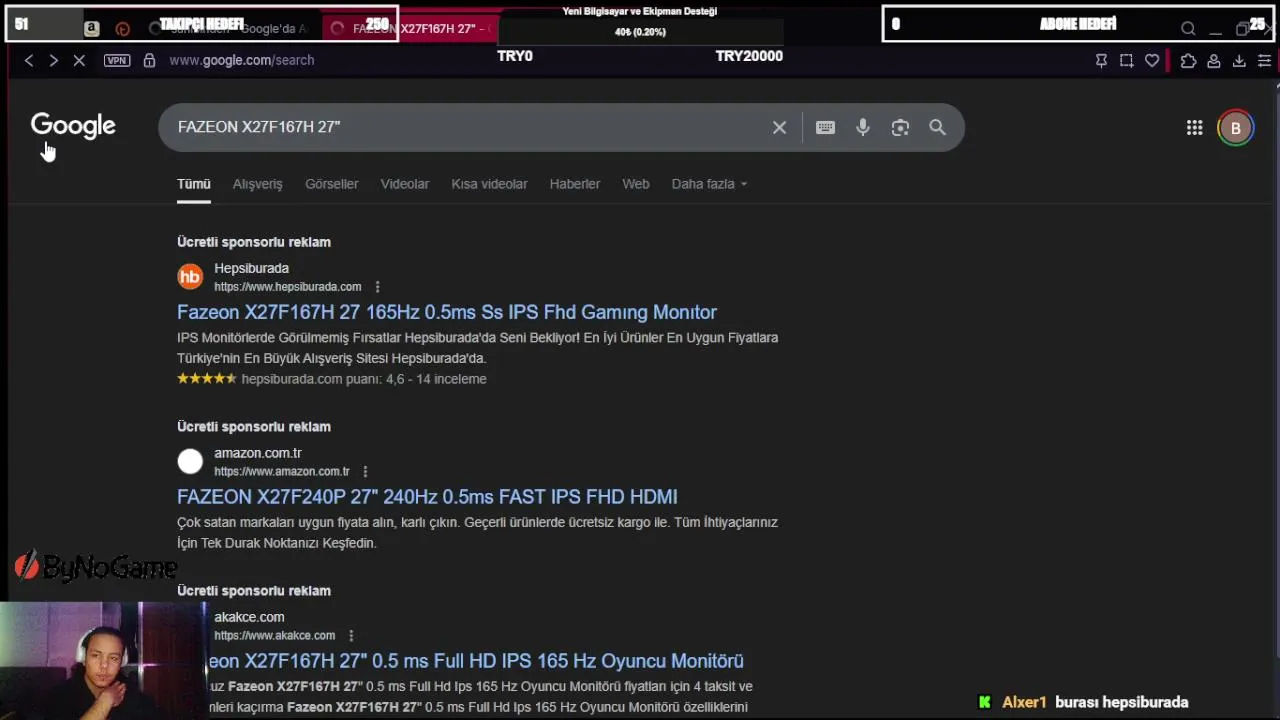Open more options for Hepsiburada ad
The image size is (1280, 720).
coord(377,287)
